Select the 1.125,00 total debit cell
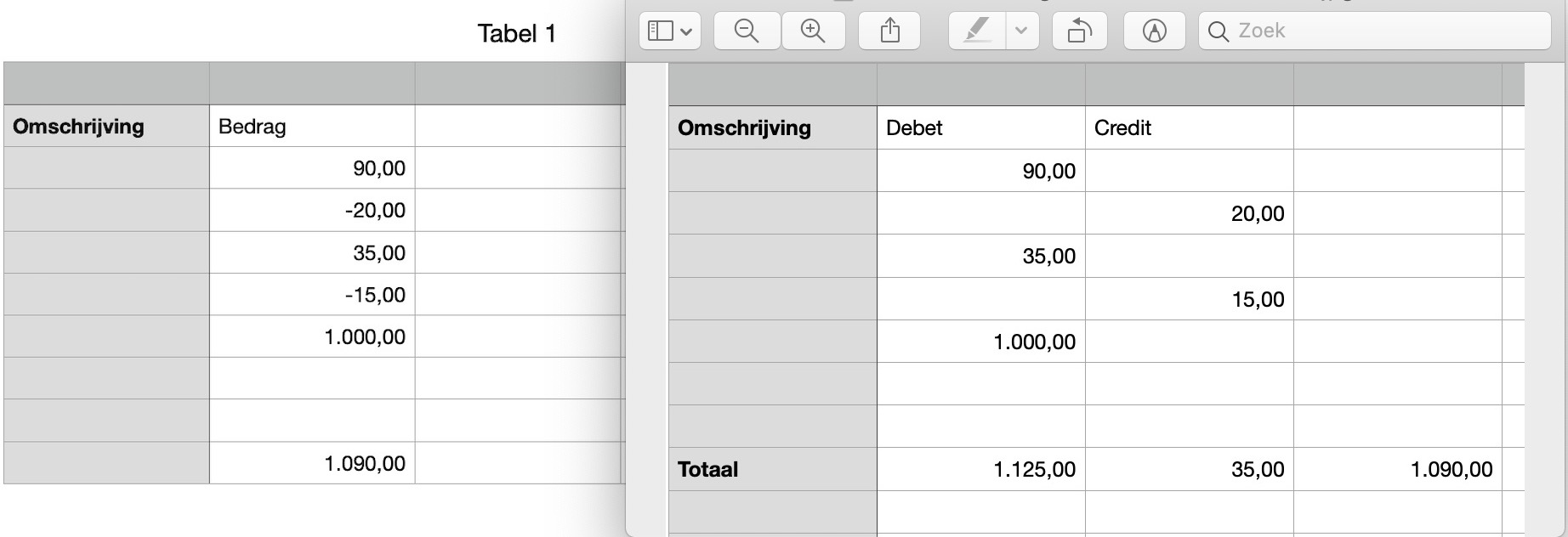 click(981, 469)
